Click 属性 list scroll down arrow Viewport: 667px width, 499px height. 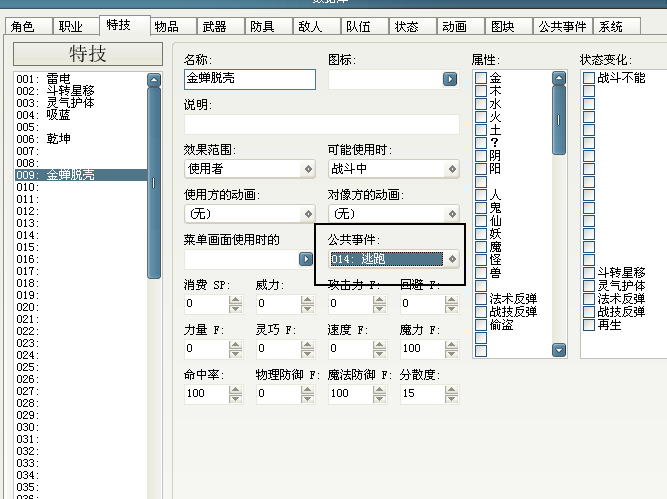(x=559, y=350)
